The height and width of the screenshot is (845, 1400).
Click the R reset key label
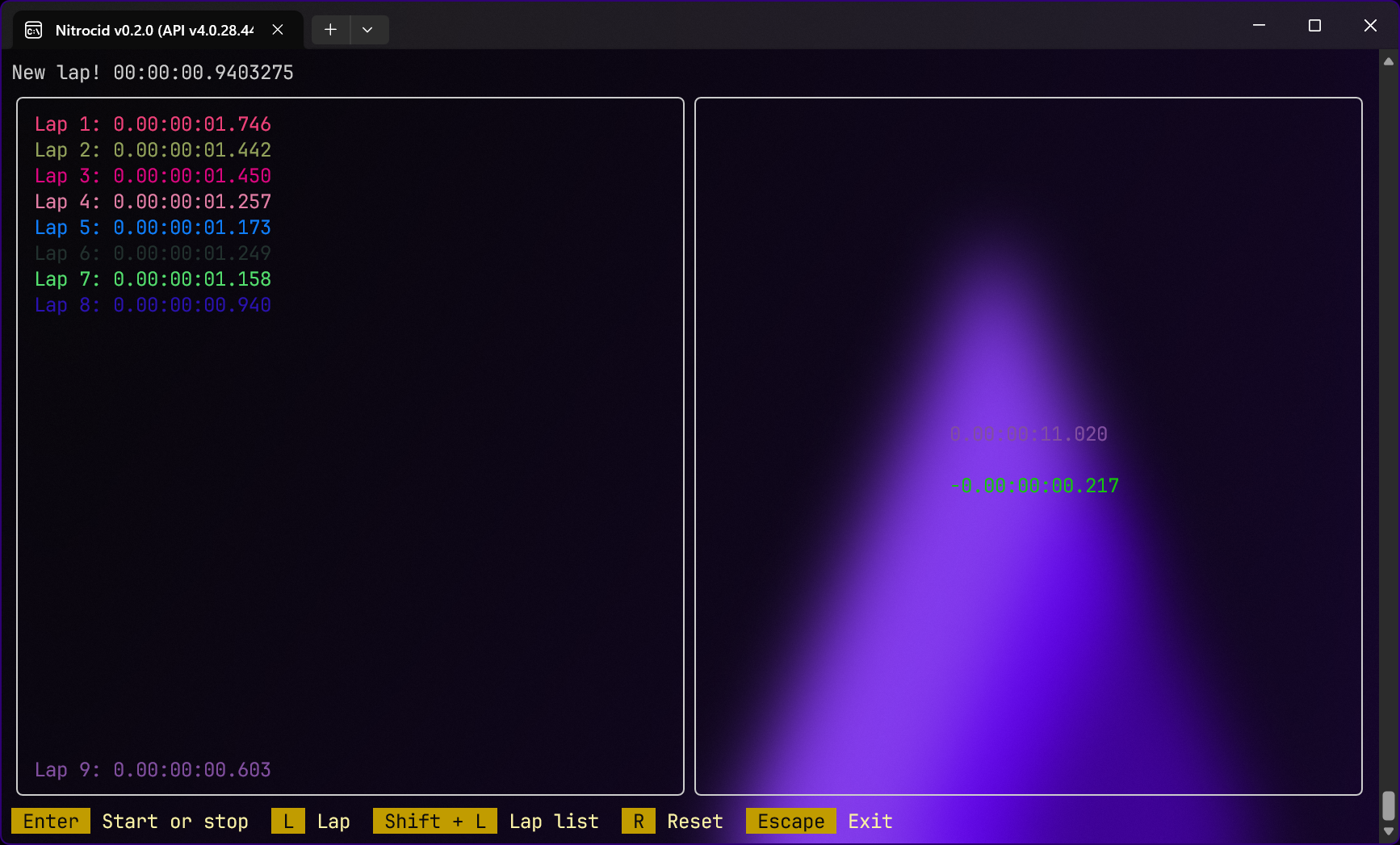click(638, 822)
